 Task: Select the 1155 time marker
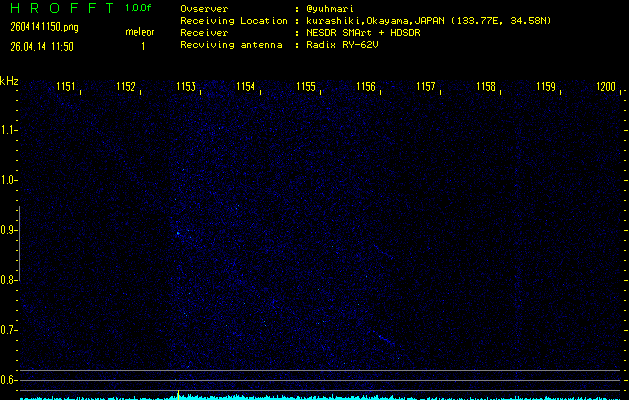point(306,87)
